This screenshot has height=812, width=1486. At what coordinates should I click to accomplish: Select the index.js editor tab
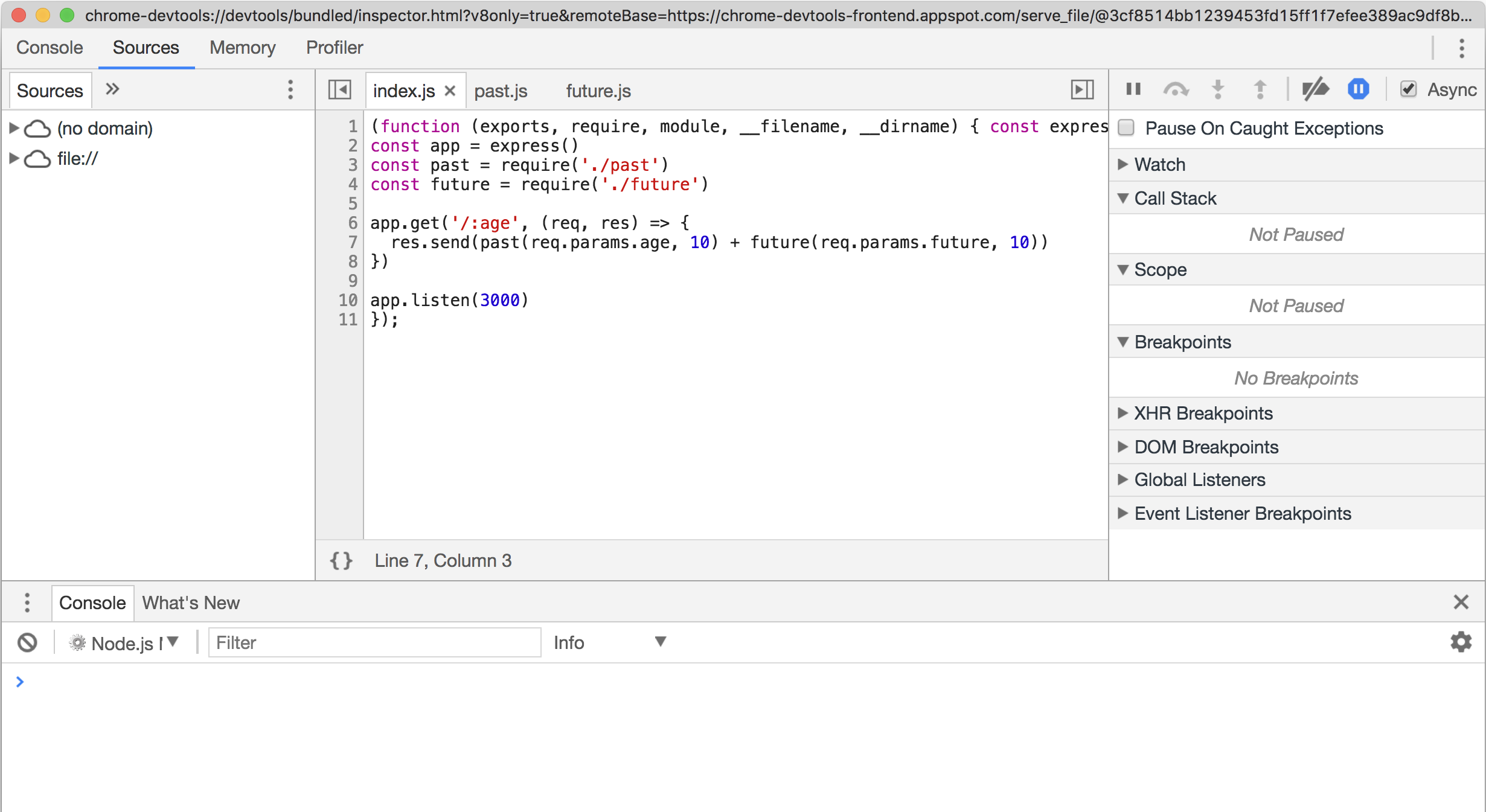tap(404, 91)
